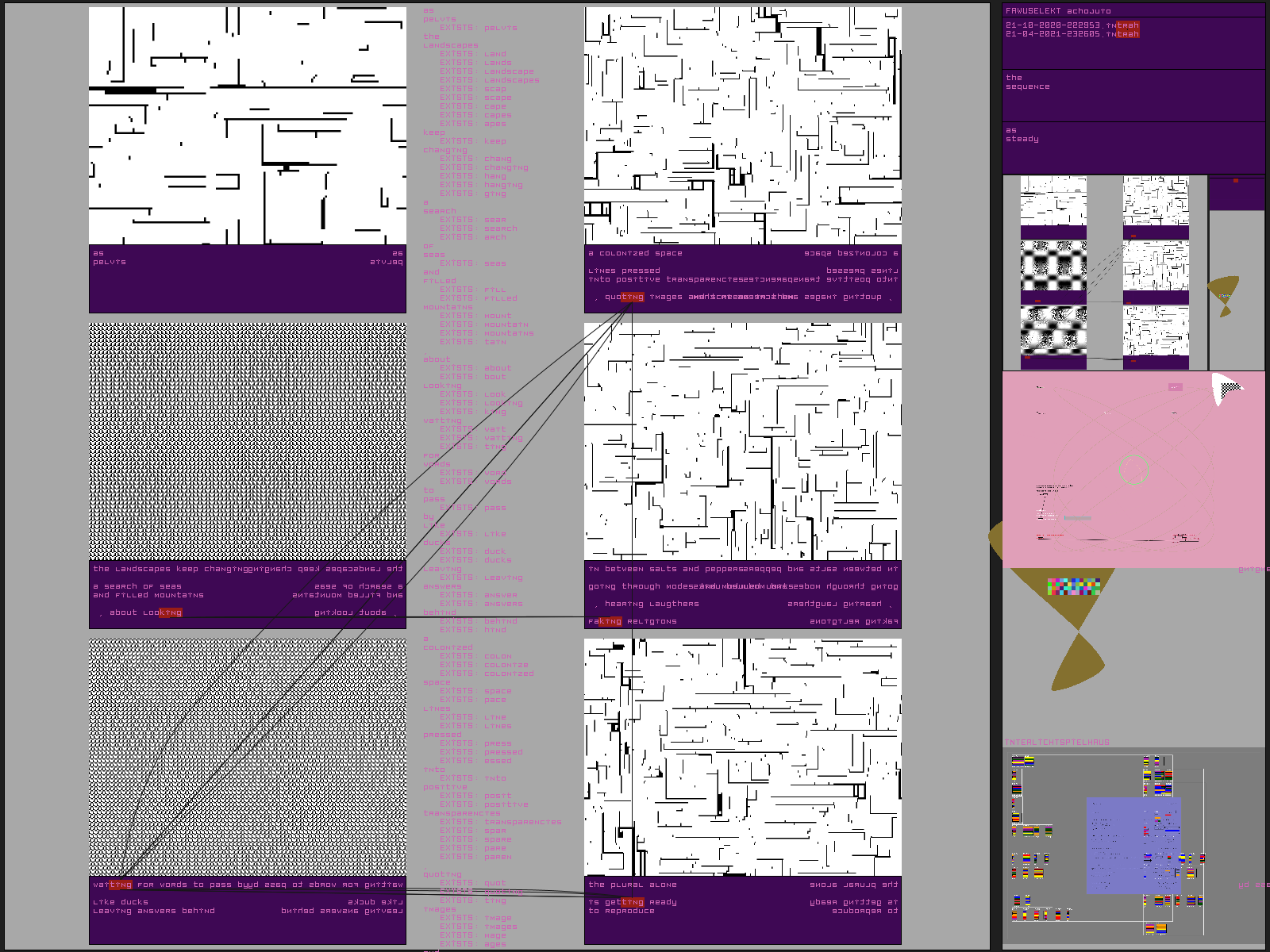The height and width of the screenshot is (952, 1270).
Task: Select the multicolor checker grid swatch
Action: click(x=1073, y=586)
